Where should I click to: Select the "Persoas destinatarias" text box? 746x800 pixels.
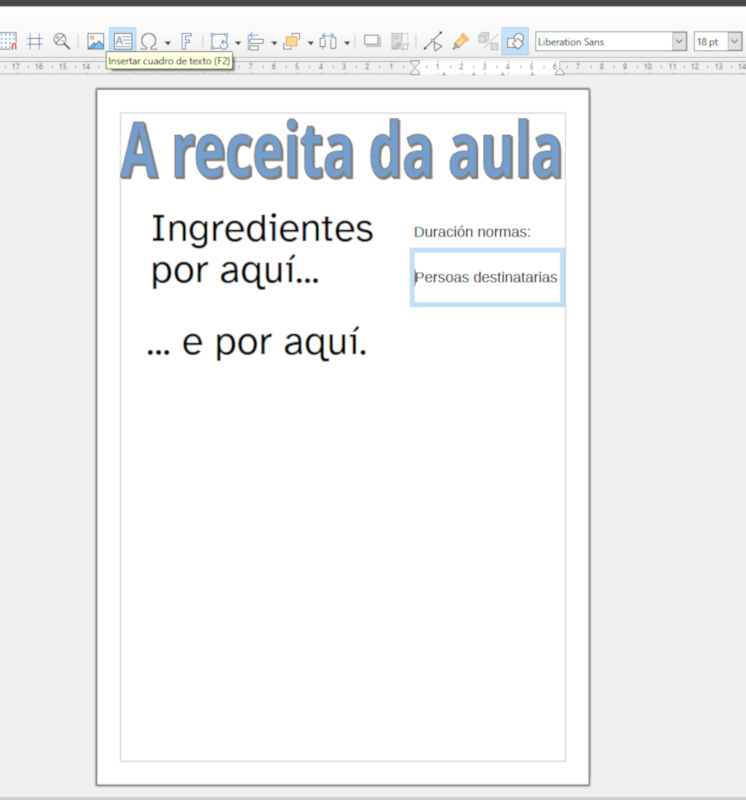pos(486,277)
